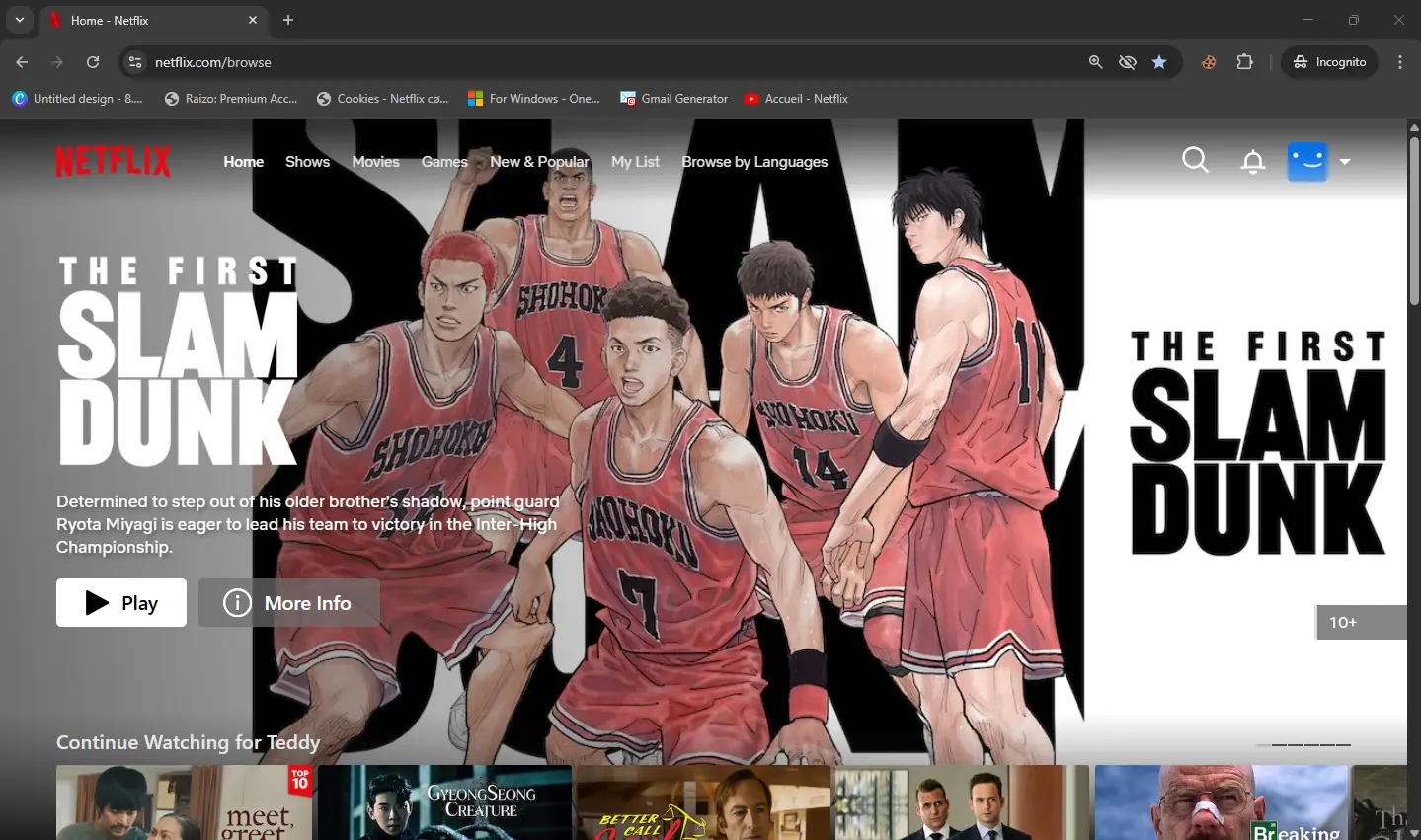
Task: Go to the Home nav item
Action: (x=243, y=162)
